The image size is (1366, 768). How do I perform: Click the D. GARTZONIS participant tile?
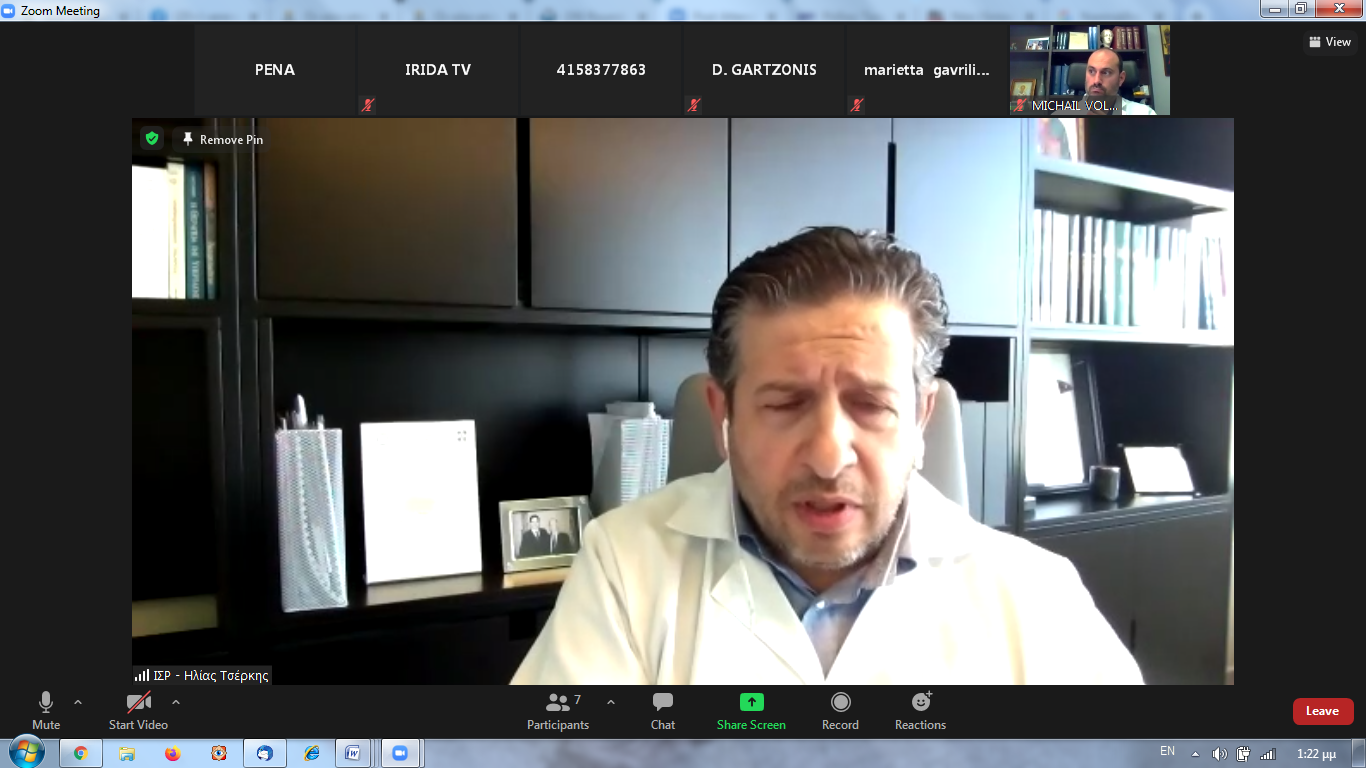tap(764, 70)
